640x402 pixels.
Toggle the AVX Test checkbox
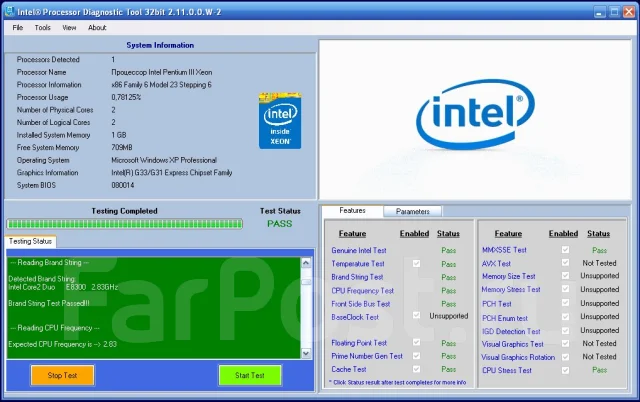(x=565, y=262)
